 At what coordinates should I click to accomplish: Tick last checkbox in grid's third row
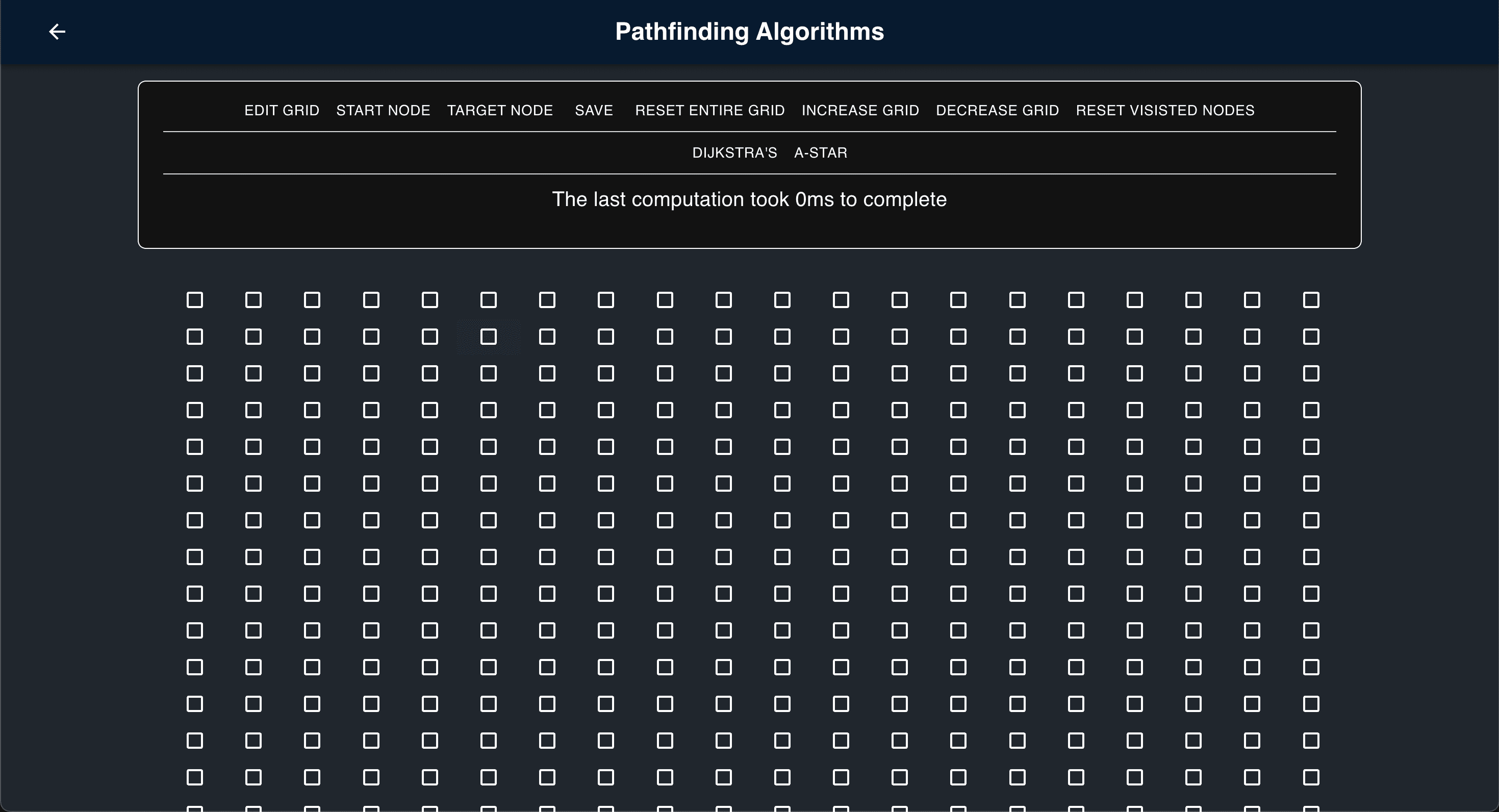1311,373
